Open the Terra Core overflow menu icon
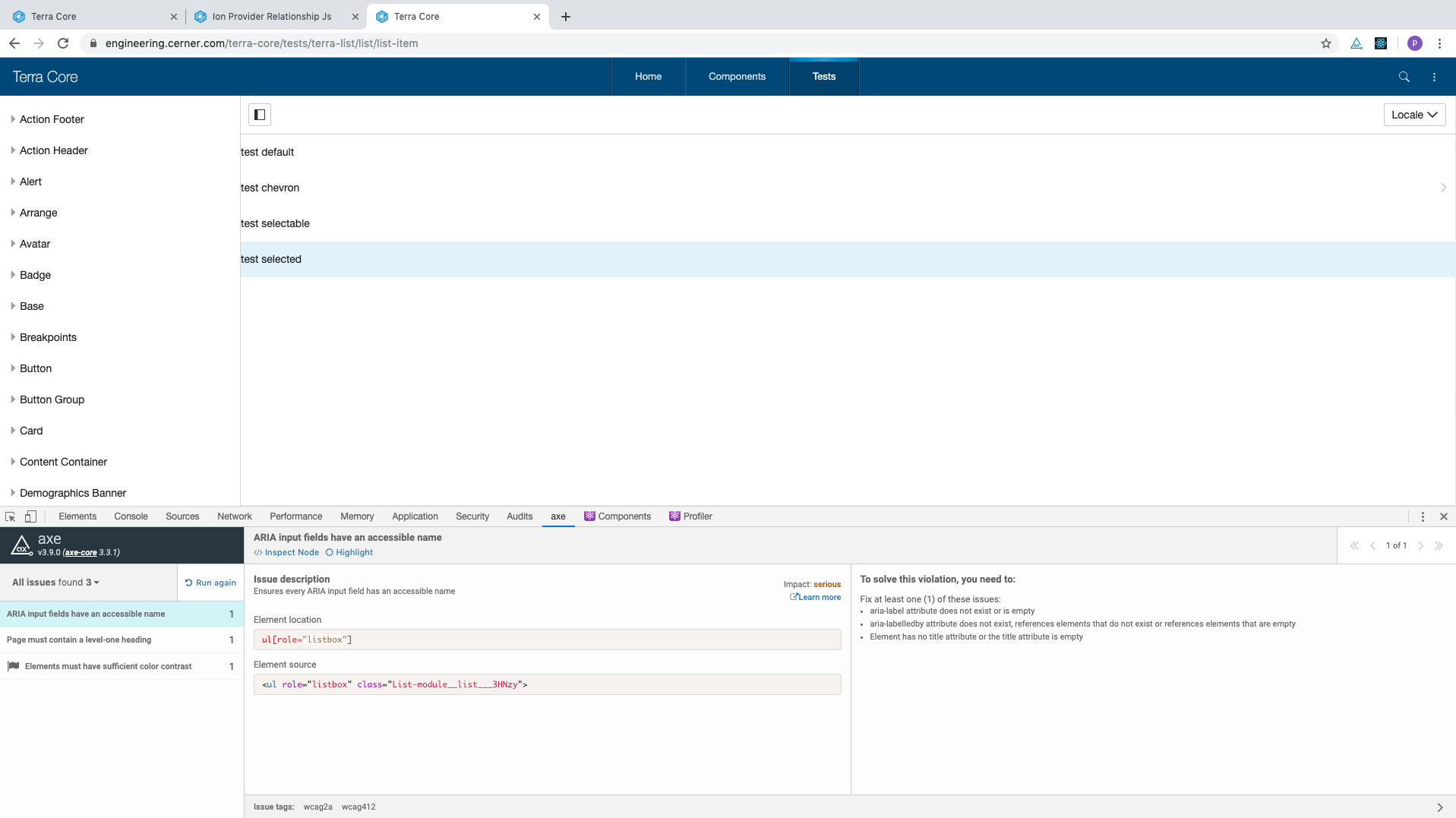Viewport: 1456px width, 818px height. click(x=1435, y=76)
